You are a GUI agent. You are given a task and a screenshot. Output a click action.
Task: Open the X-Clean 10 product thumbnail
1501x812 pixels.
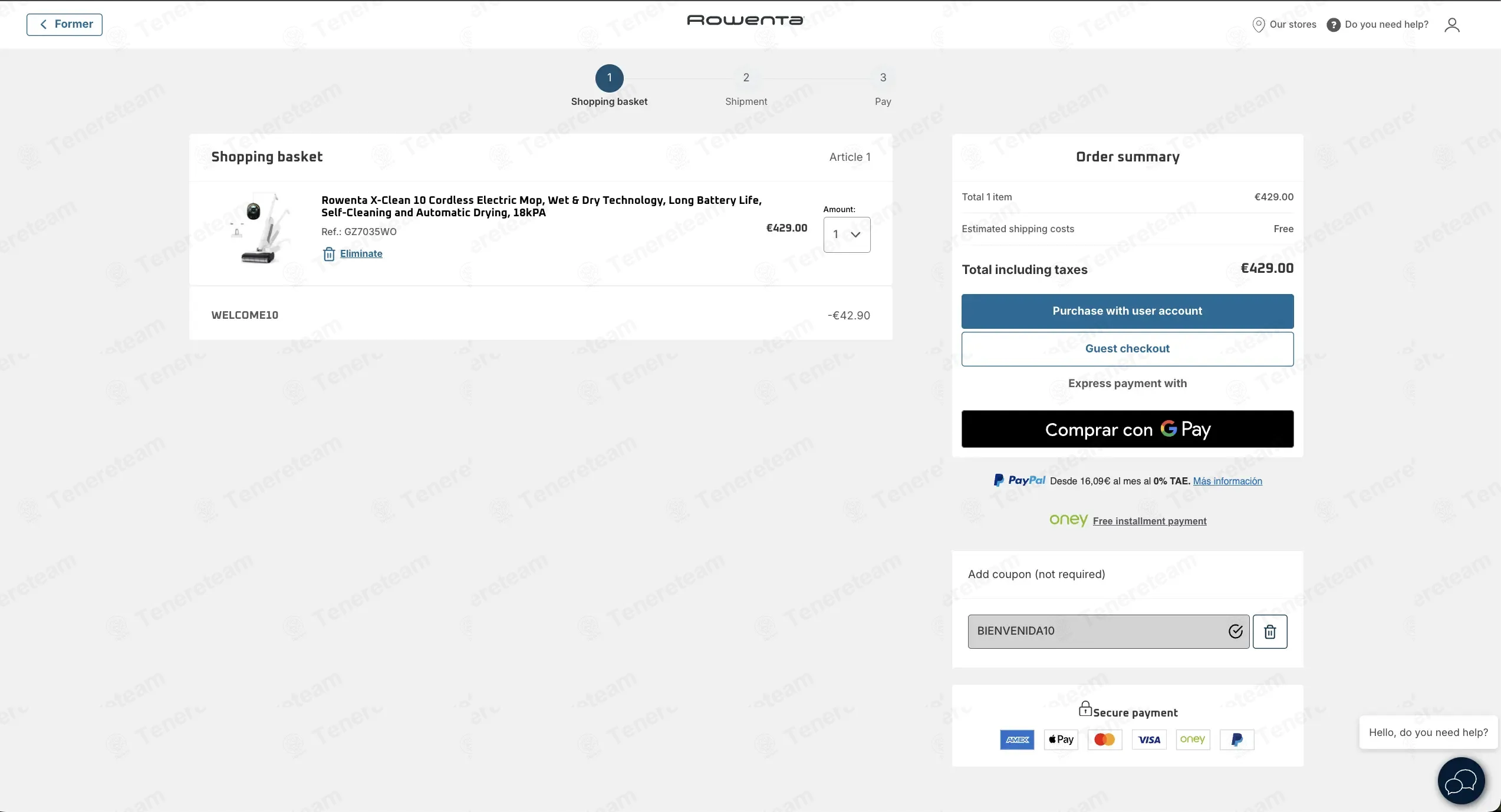tap(259, 228)
